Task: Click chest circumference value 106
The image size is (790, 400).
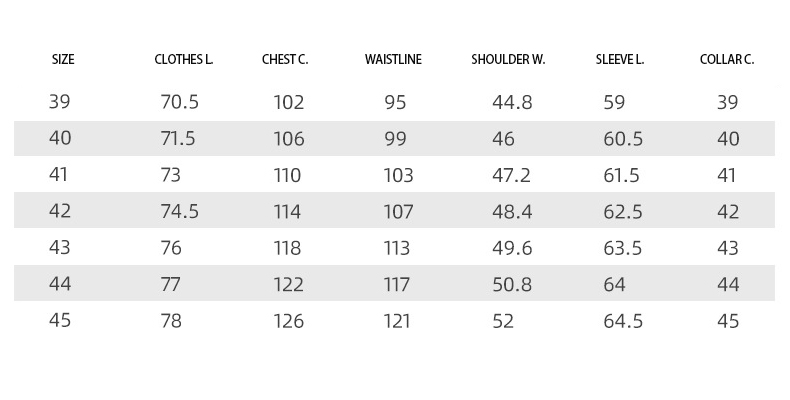Action: tap(289, 139)
